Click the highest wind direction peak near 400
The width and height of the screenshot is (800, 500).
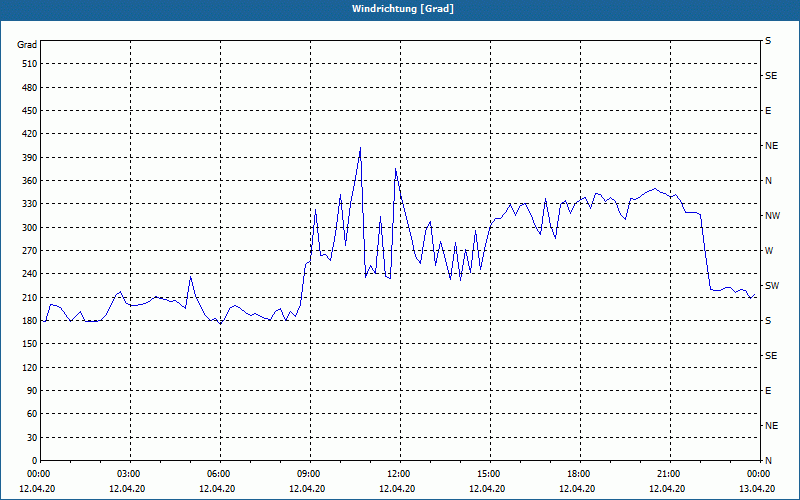click(360, 148)
